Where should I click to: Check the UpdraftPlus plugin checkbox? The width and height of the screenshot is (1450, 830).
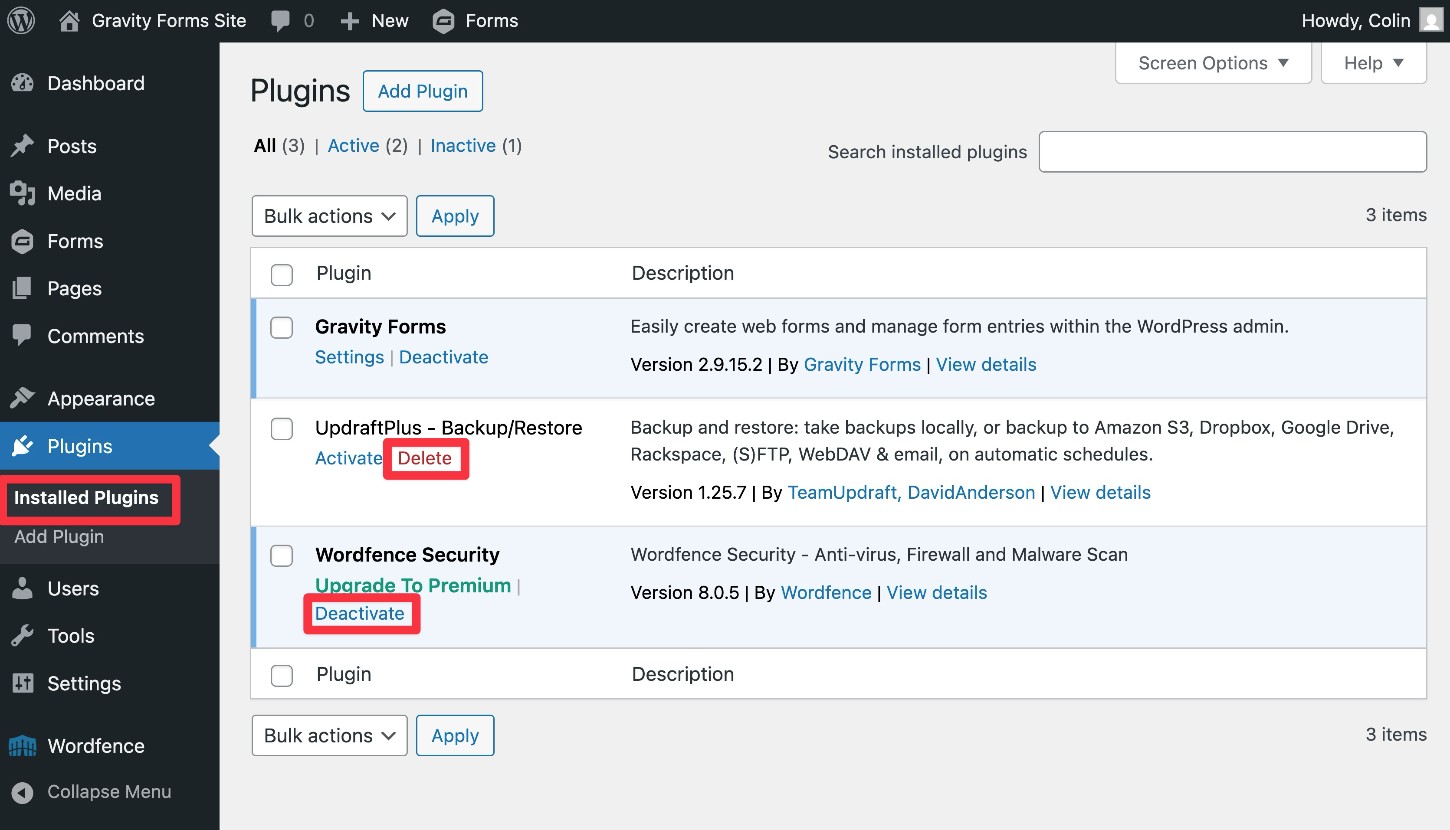(x=282, y=428)
